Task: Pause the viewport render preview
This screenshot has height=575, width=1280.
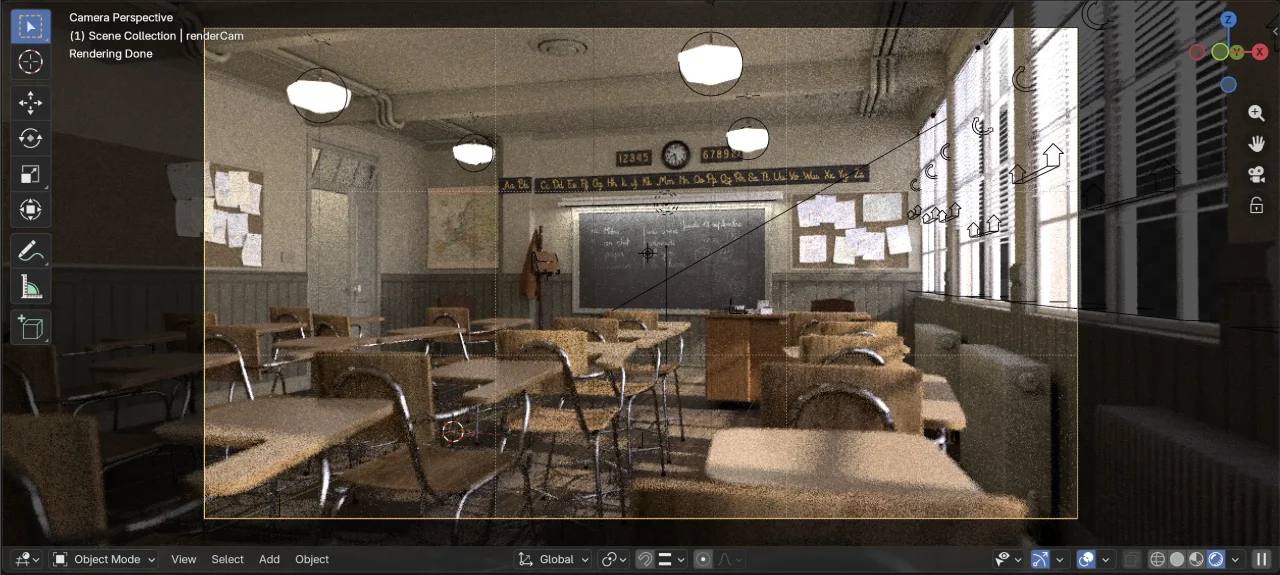Action: (x=1262, y=559)
